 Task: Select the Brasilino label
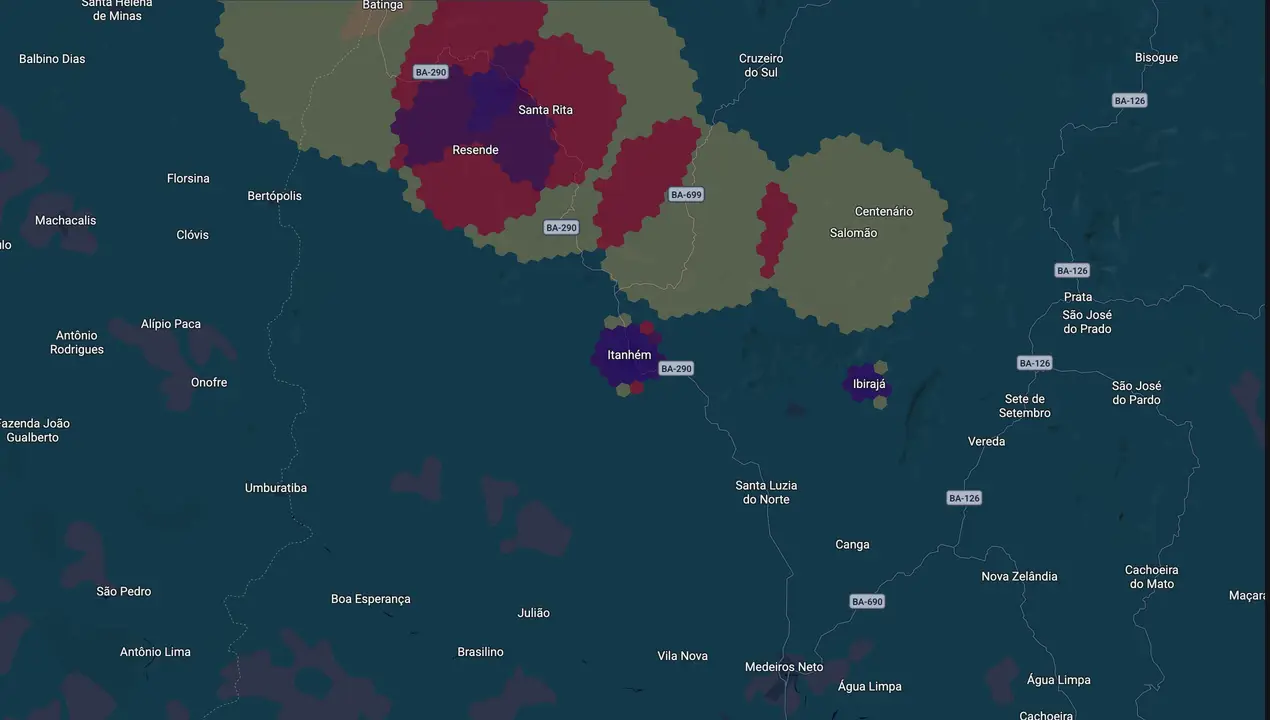point(480,652)
